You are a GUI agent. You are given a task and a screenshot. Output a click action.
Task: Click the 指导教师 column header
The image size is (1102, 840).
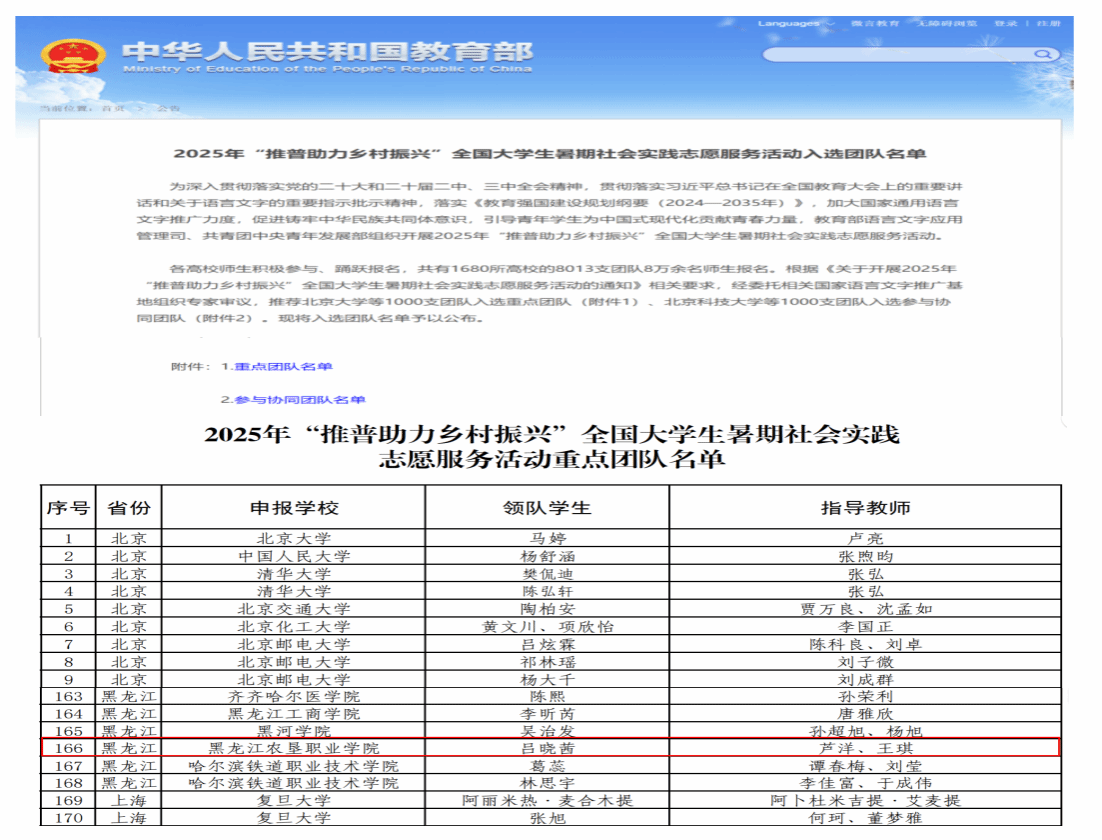click(x=865, y=508)
